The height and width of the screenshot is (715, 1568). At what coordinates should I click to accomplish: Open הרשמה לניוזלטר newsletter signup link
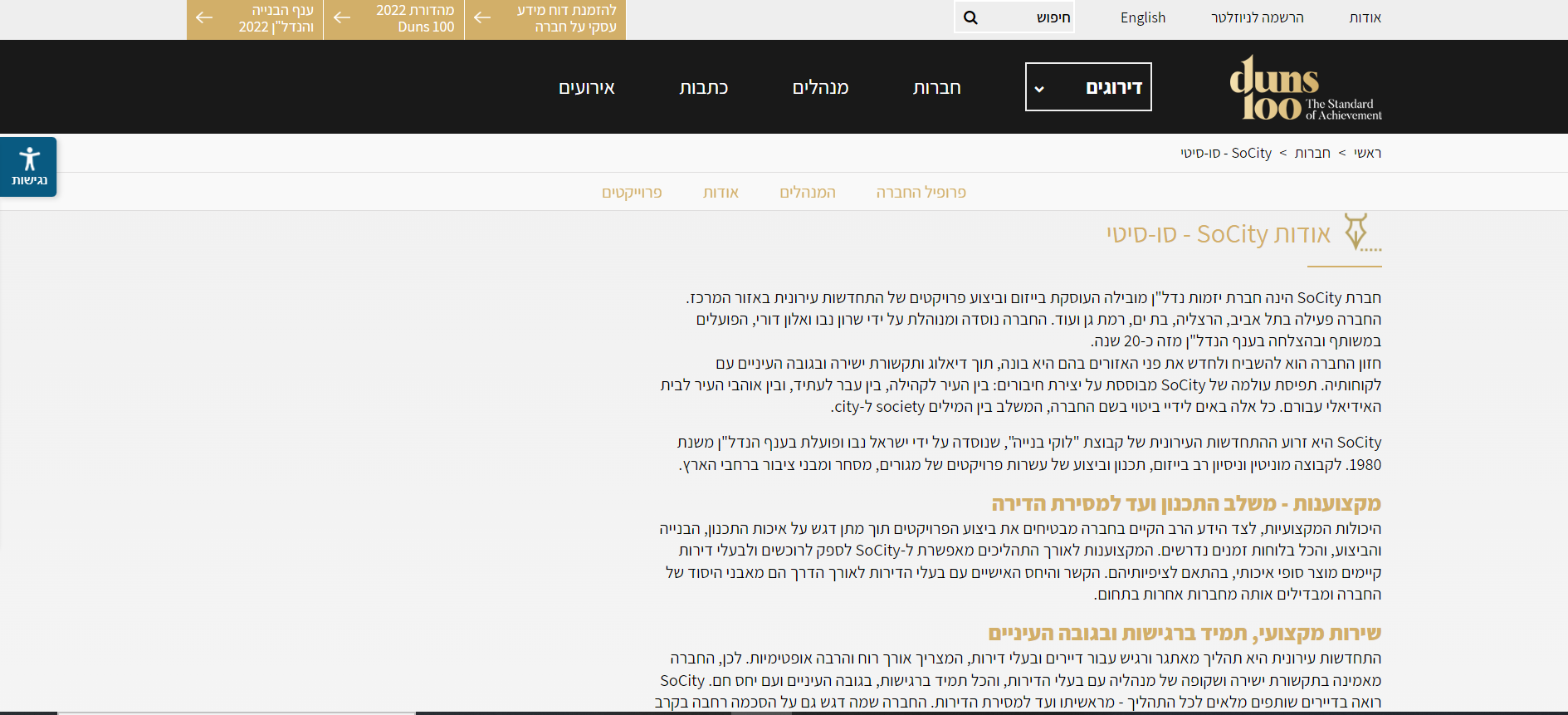pyautogui.click(x=1257, y=17)
